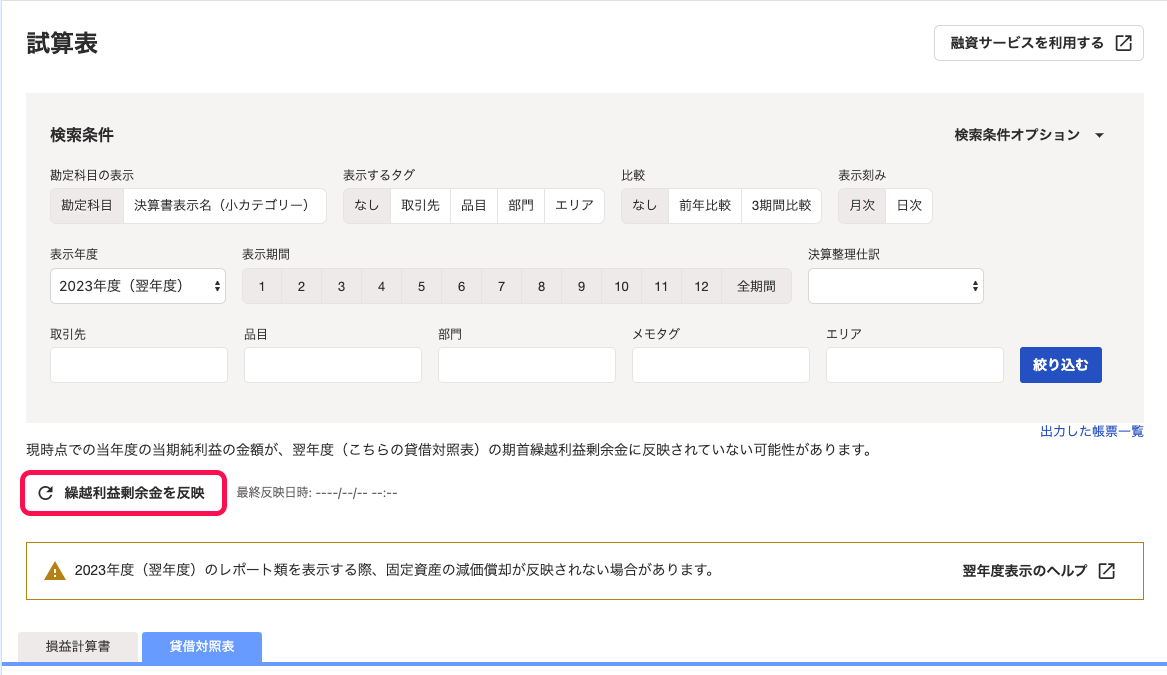Focus the 部門 input field
This screenshot has width=1167, height=675.
pyautogui.click(x=527, y=365)
